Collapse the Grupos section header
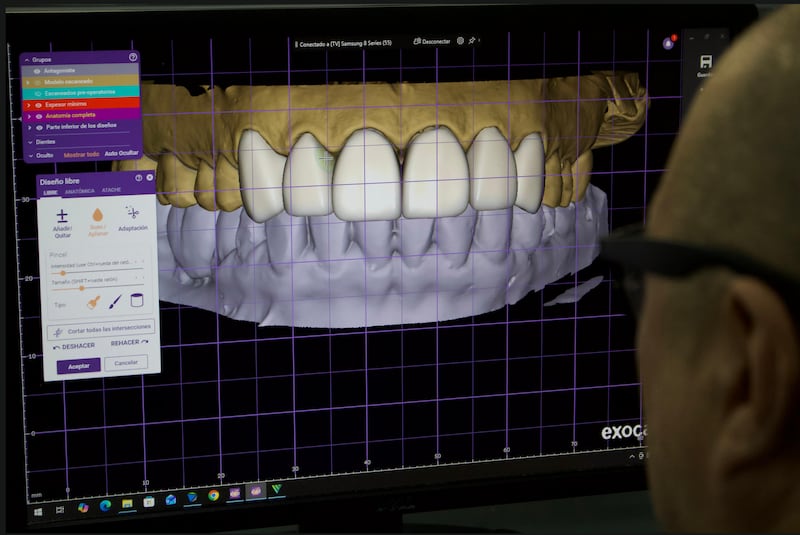Image resolution: width=800 pixels, height=535 pixels. pos(28,60)
